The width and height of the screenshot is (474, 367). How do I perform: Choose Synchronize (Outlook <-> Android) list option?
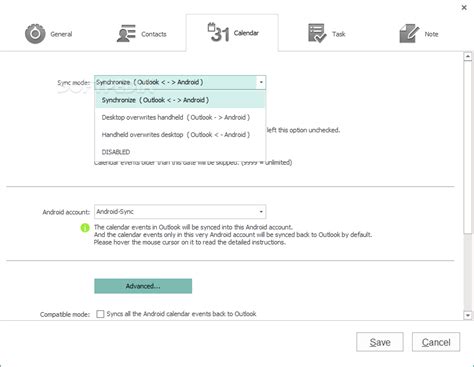(180, 100)
